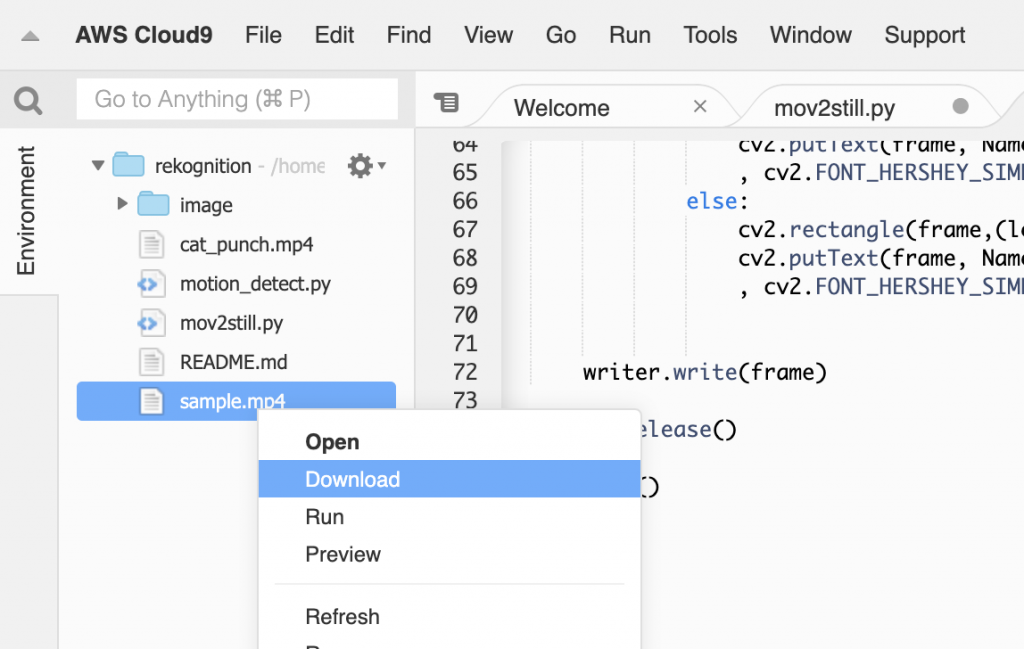Screen dimensions: 1024x649
Task: Choose Run from the context menu
Action: 449,516
